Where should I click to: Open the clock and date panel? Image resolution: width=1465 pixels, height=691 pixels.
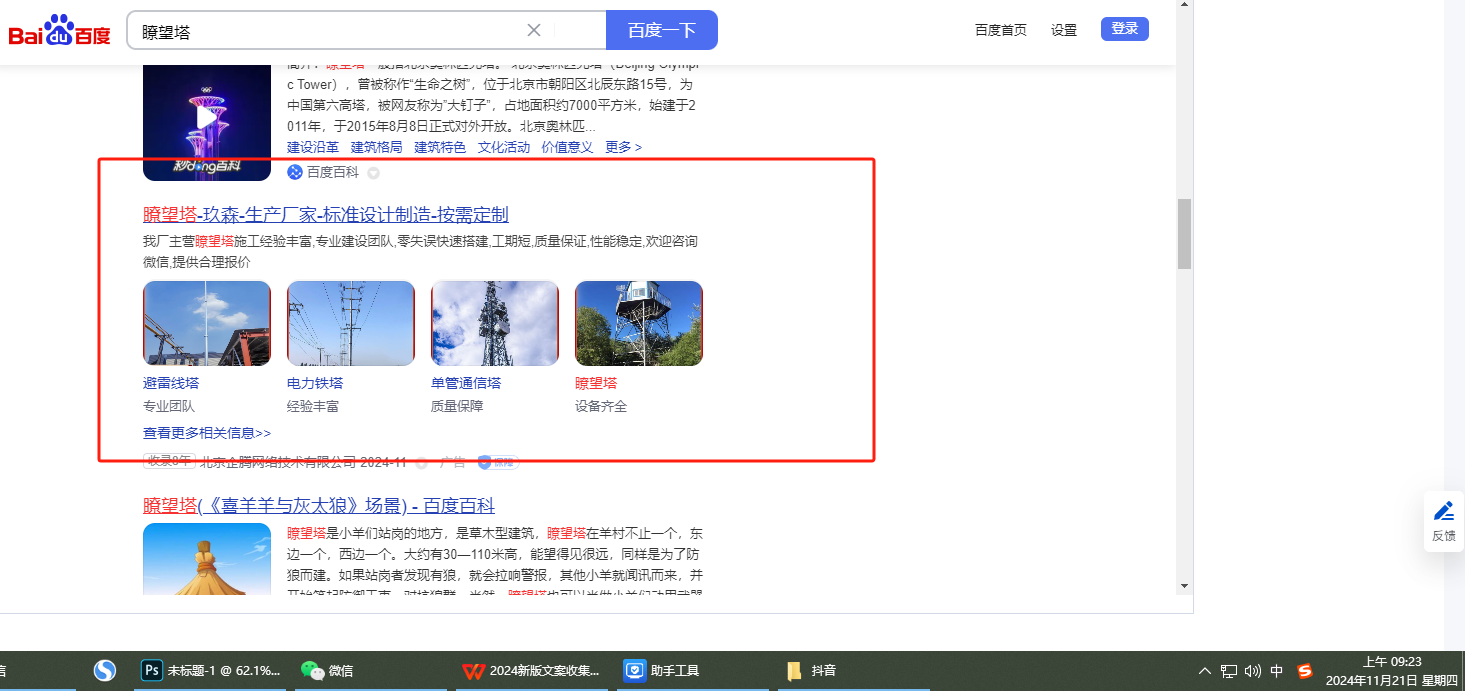(1392, 671)
